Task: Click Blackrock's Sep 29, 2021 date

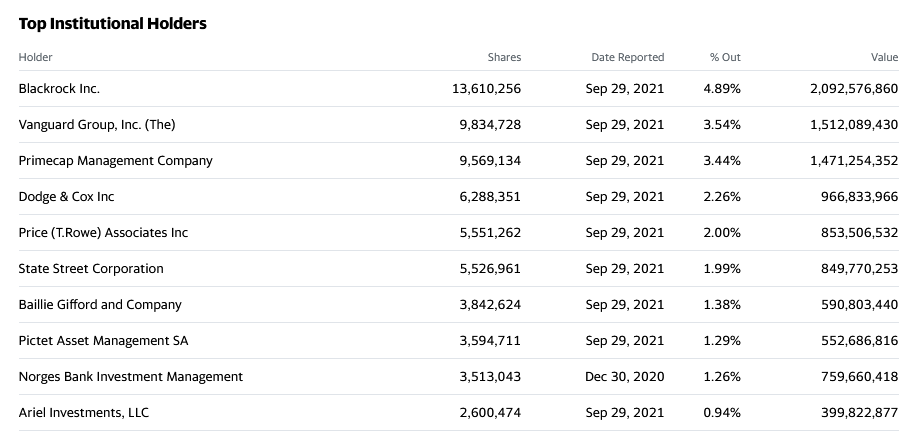Action: (624, 89)
